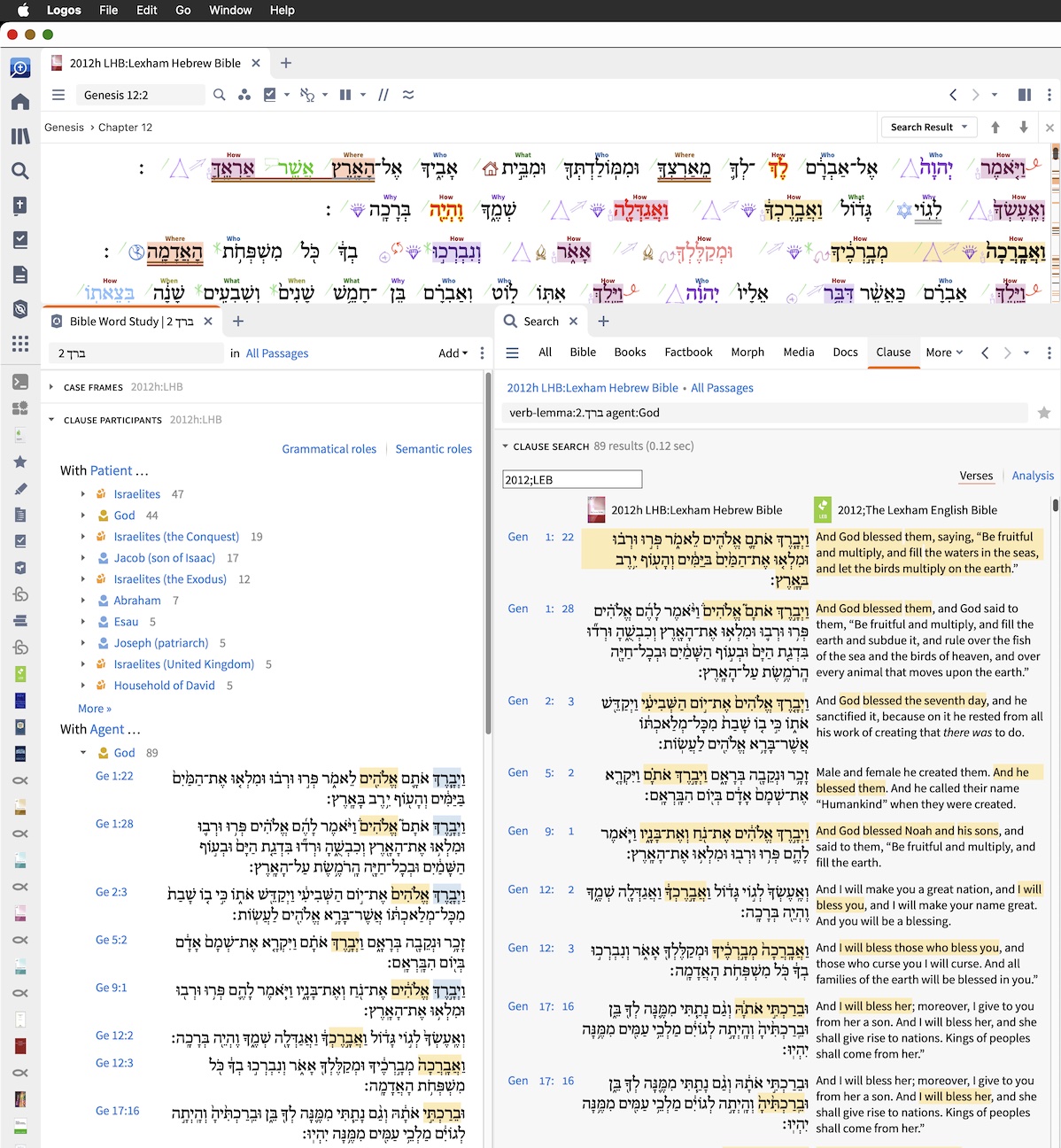Jump to next search result down arrow
The height and width of the screenshot is (1148, 1061).
tap(1024, 127)
